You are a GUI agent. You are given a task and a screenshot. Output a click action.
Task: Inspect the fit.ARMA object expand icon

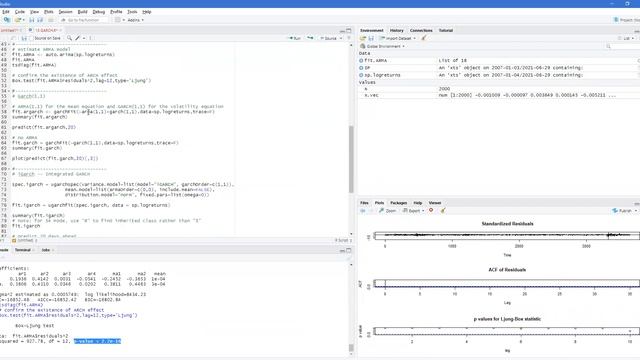tap(361, 60)
